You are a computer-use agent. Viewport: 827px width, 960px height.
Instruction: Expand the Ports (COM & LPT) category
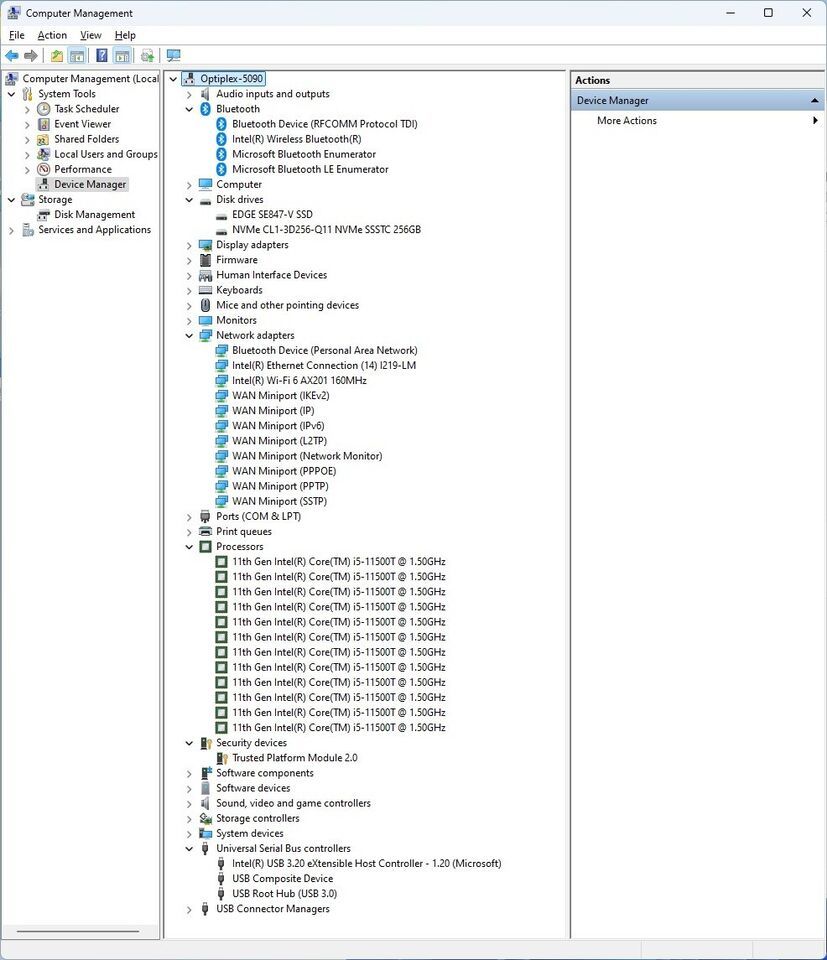click(189, 517)
